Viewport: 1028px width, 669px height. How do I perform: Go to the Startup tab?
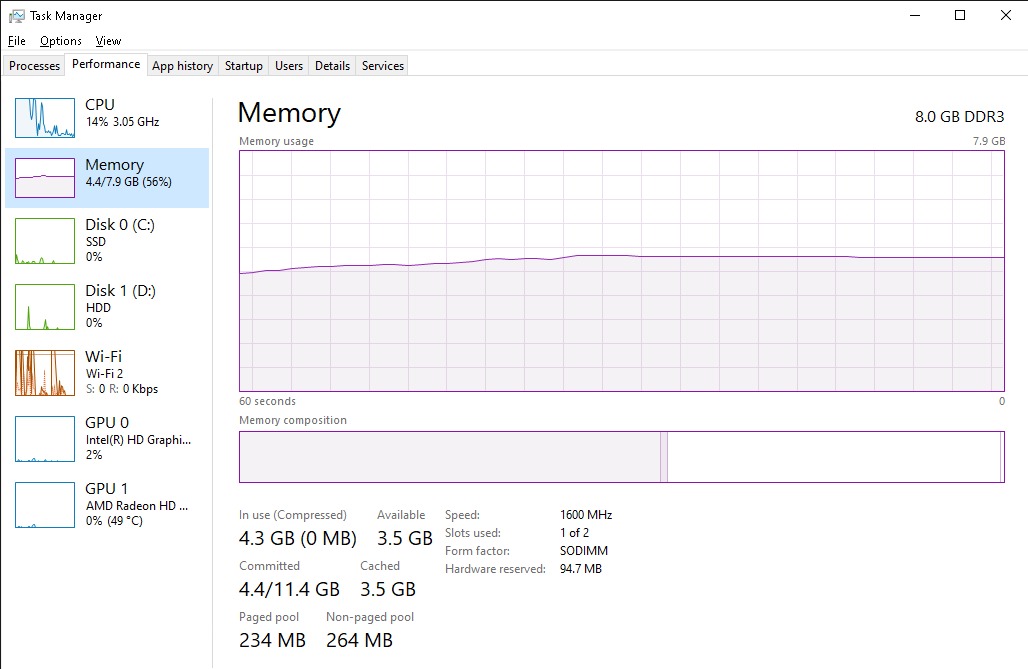244,66
